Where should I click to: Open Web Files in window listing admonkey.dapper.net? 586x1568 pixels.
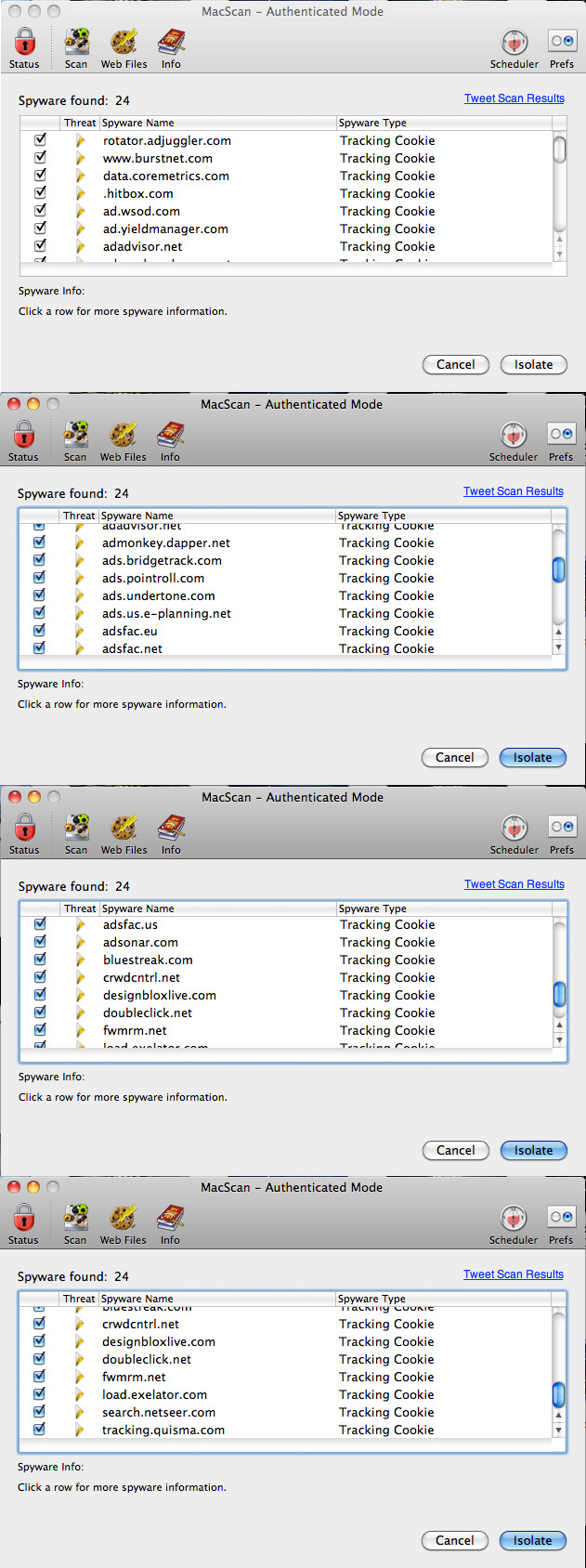pos(123,441)
